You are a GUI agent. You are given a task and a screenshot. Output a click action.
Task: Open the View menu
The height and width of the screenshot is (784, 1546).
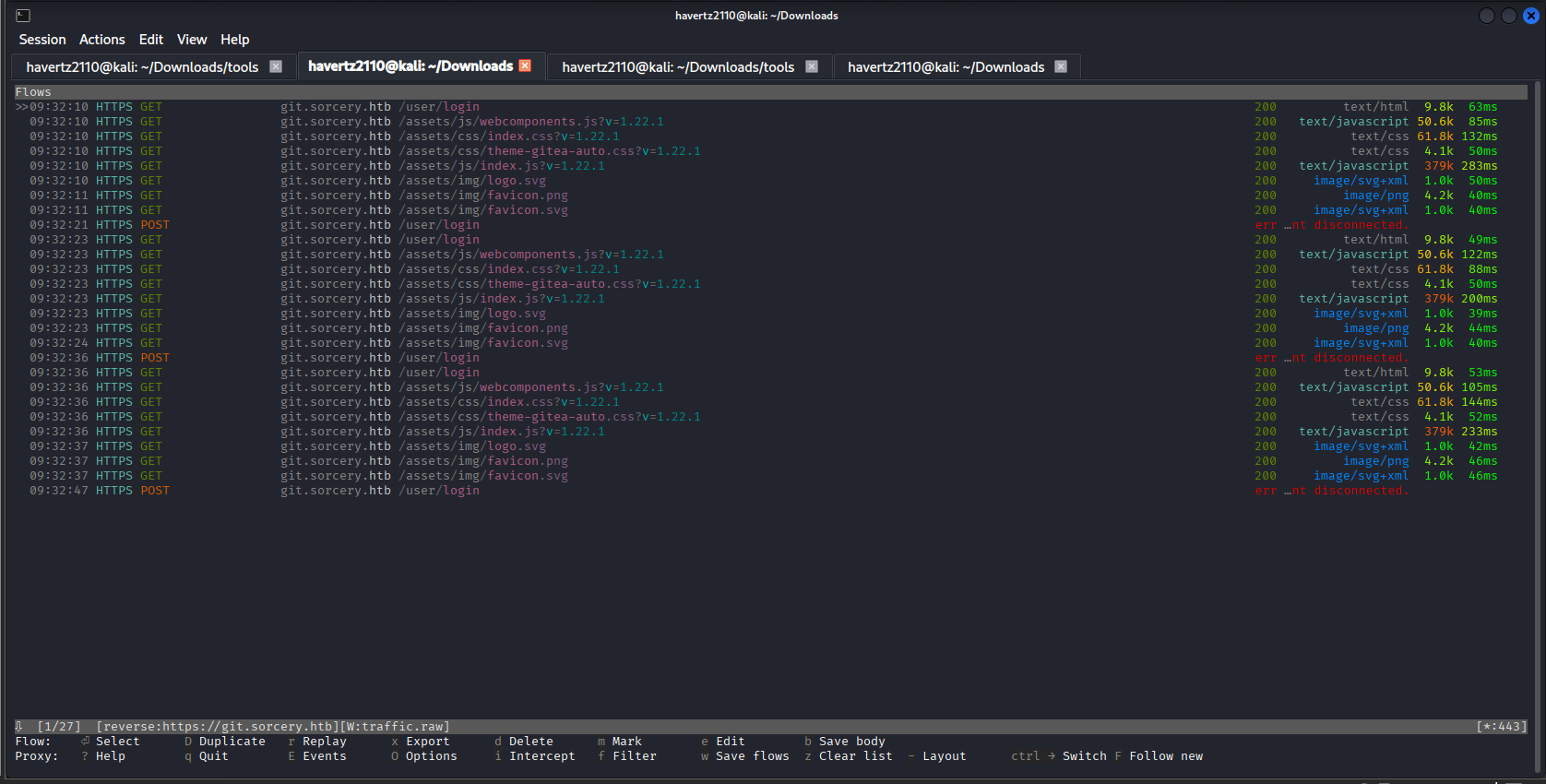192,40
